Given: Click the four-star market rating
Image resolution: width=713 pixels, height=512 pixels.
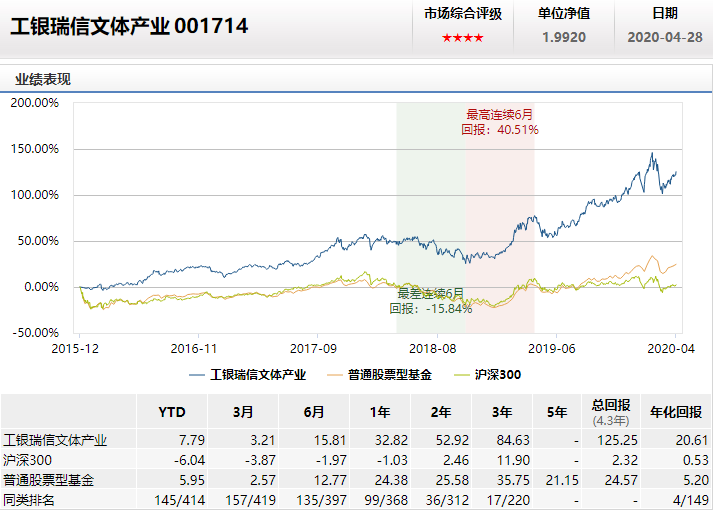Looking at the screenshot, I should (x=462, y=38).
